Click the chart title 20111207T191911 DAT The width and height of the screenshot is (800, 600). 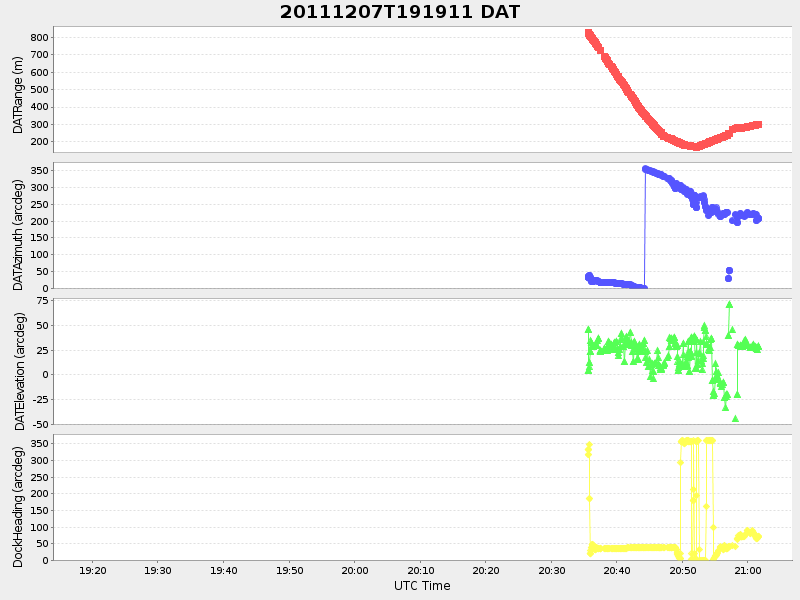click(399, 12)
